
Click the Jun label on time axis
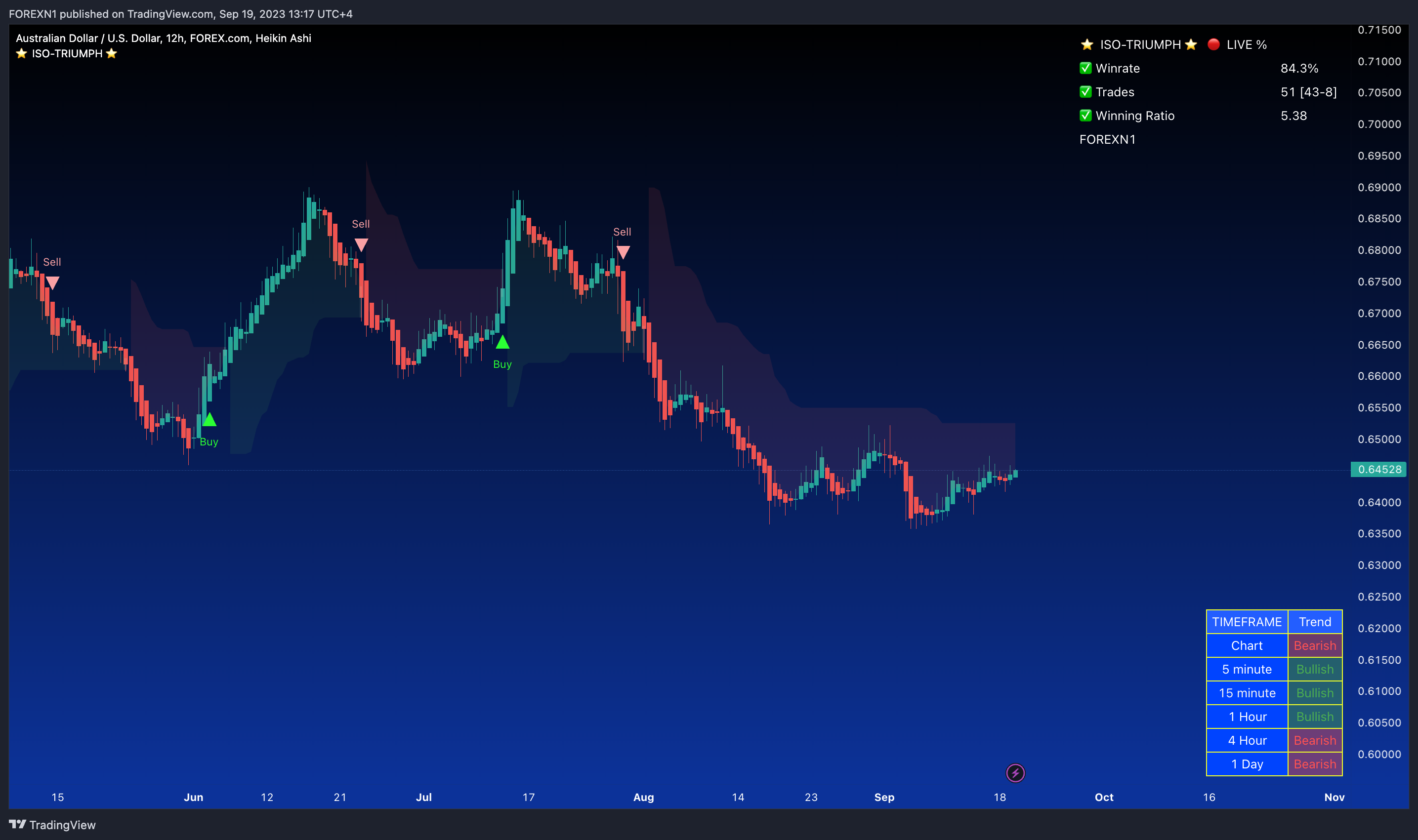point(193,797)
